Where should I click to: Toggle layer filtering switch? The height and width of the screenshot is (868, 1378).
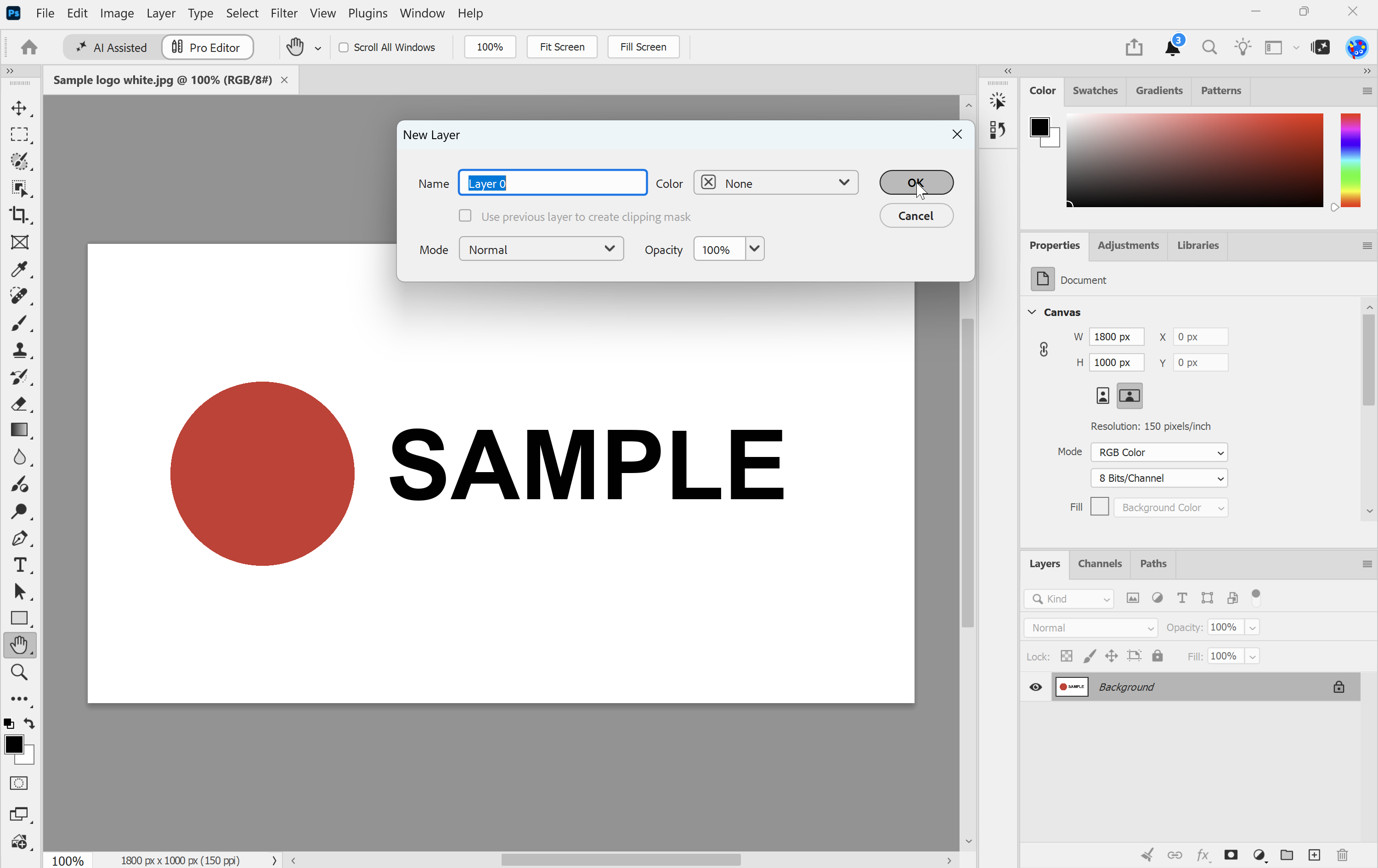coord(1256,597)
